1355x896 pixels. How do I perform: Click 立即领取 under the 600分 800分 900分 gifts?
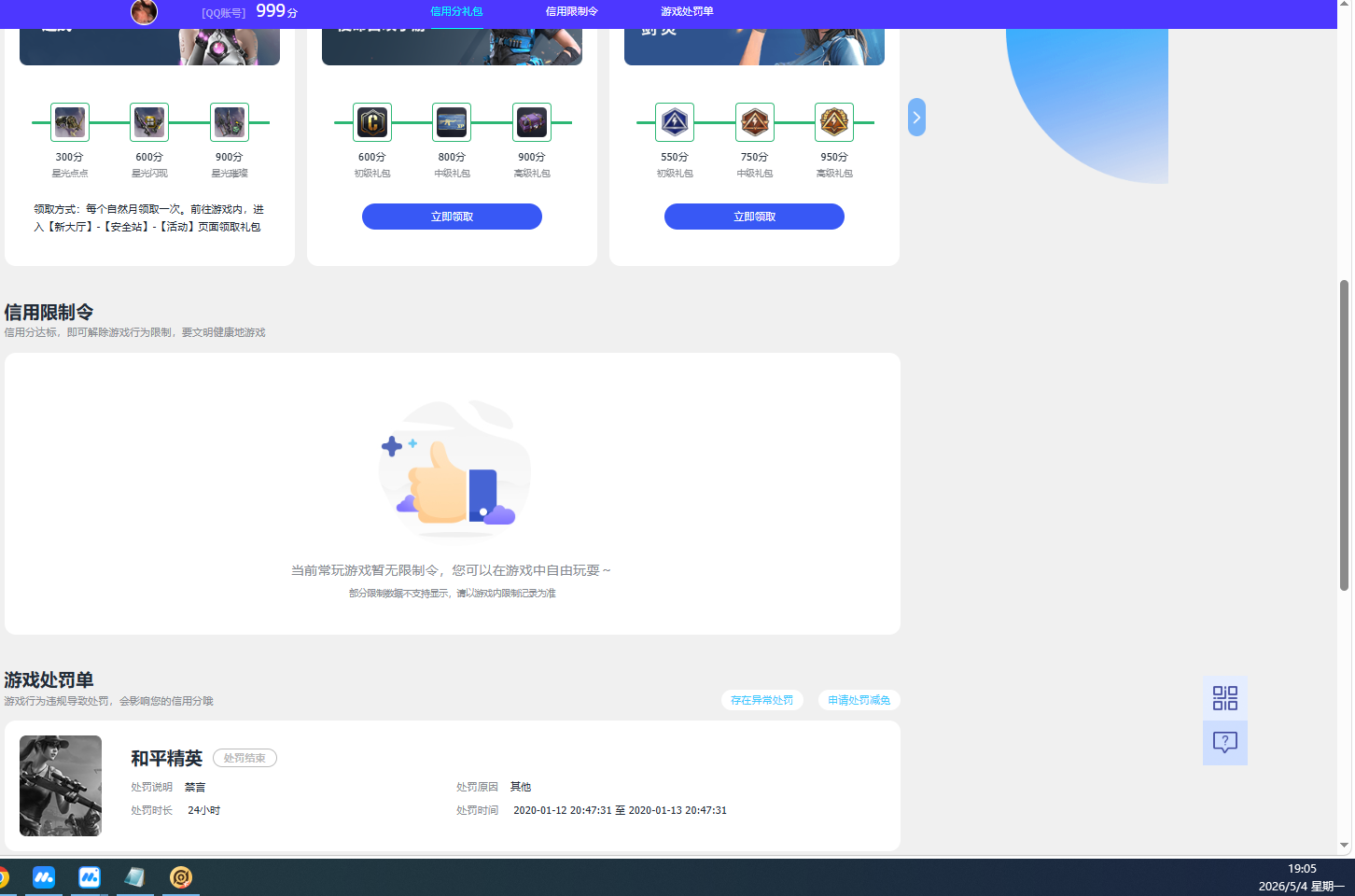(x=453, y=217)
